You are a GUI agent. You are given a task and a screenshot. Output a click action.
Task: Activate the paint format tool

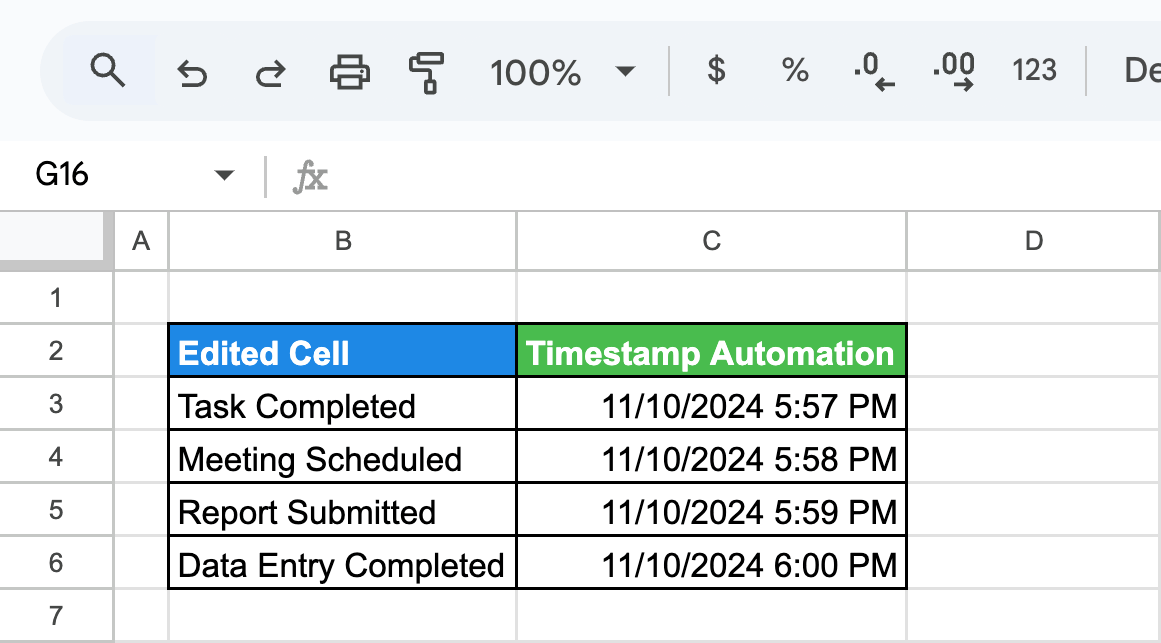[426, 73]
